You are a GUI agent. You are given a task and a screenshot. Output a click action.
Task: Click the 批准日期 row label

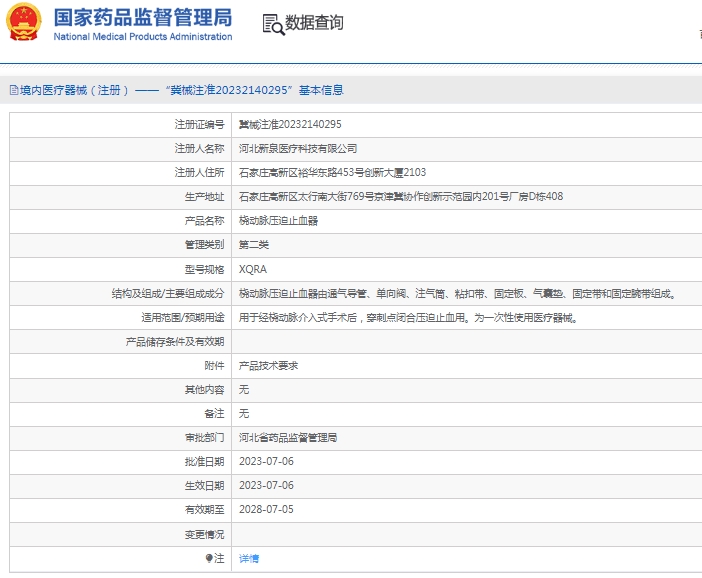tap(205, 461)
